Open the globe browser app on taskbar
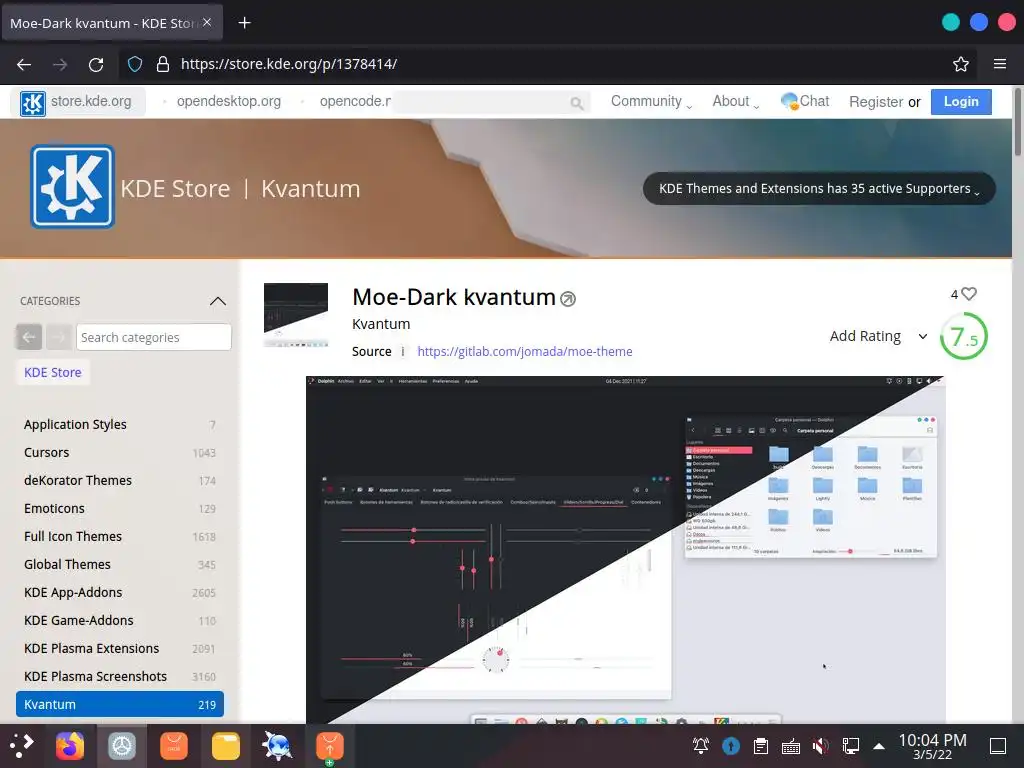This screenshot has height=768, width=1024. click(x=277, y=746)
